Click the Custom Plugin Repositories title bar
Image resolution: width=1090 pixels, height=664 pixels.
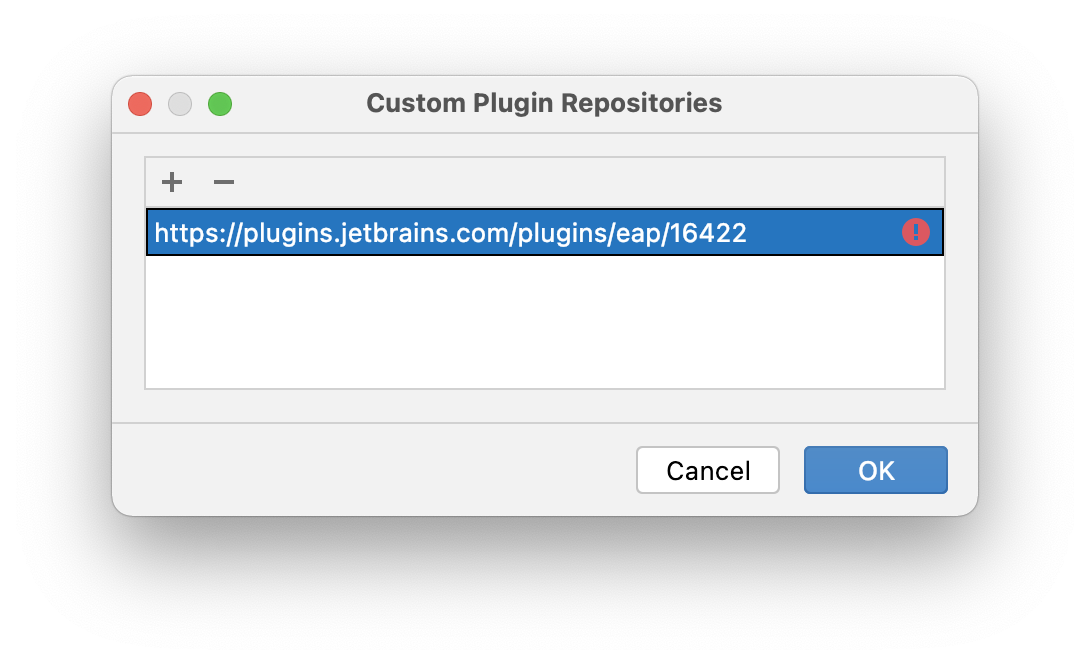(x=545, y=103)
